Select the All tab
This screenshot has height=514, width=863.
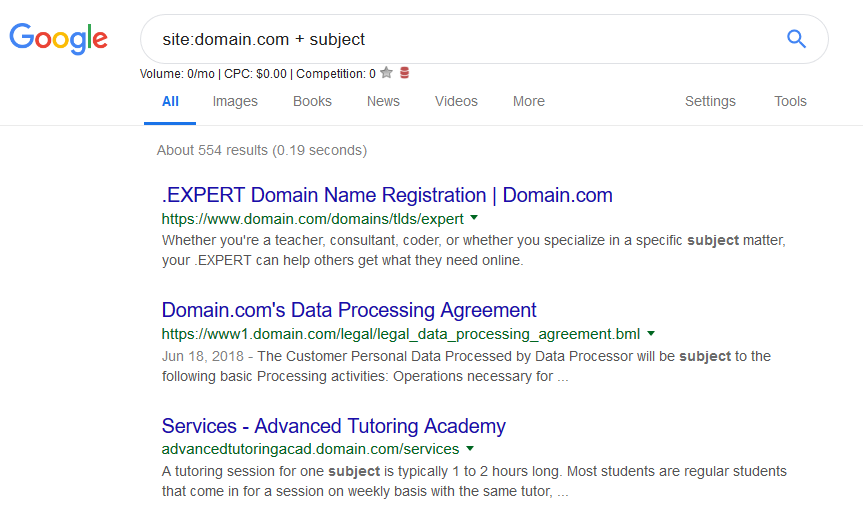tap(170, 101)
